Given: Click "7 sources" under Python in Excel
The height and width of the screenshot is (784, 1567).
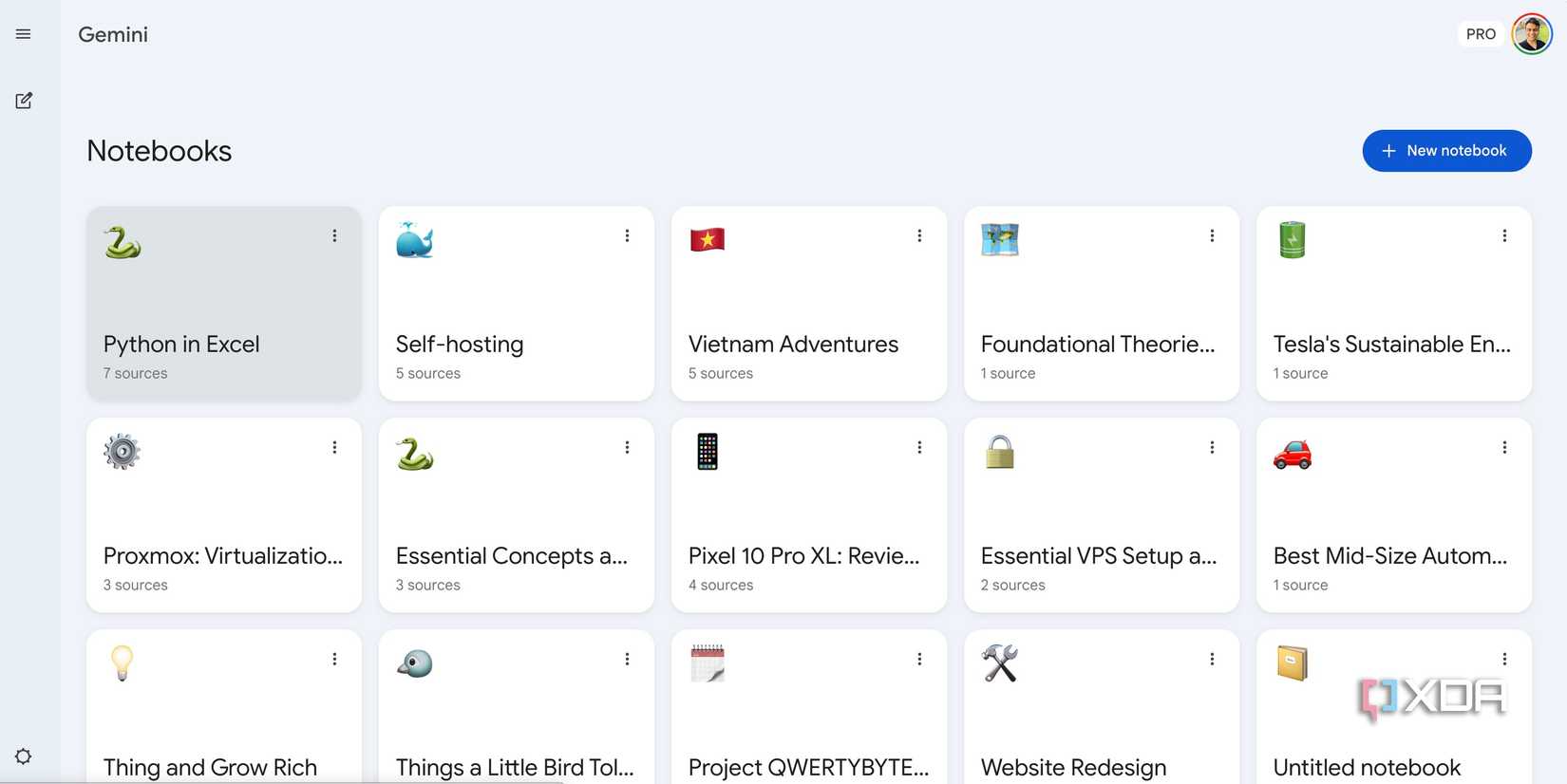Looking at the screenshot, I should click(135, 374).
